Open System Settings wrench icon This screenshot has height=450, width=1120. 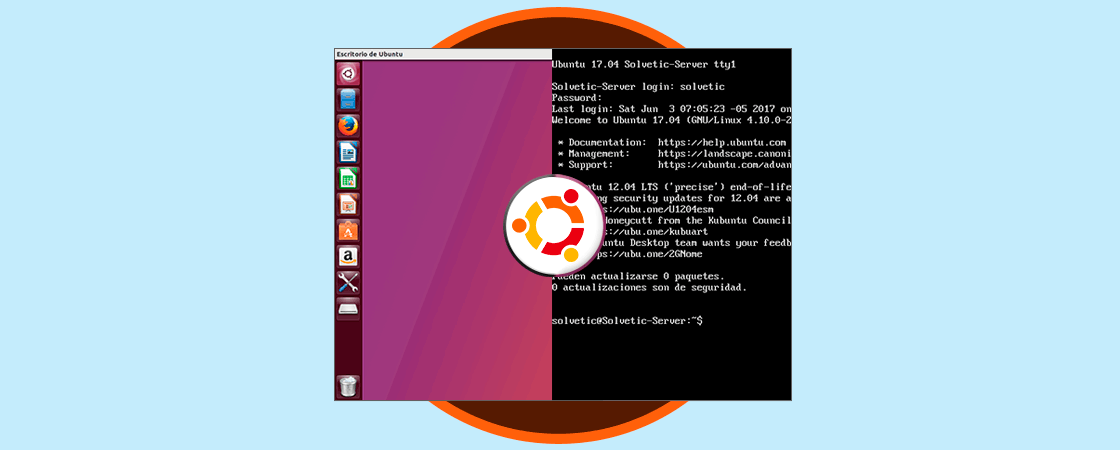click(348, 282)
